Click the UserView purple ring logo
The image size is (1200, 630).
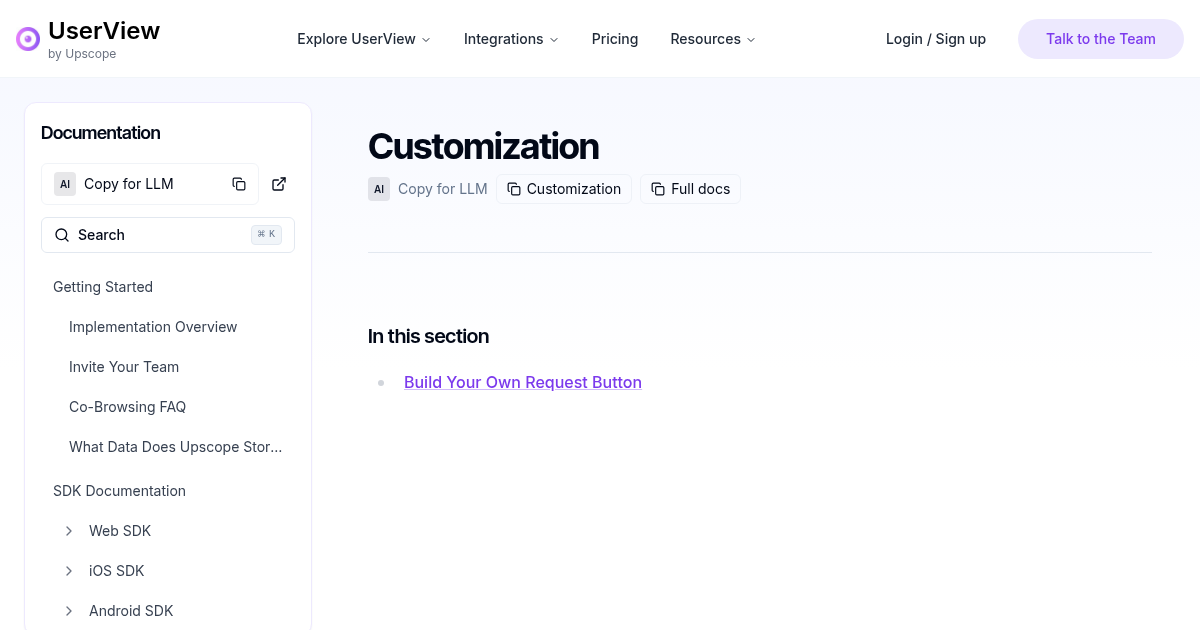[28, 39]
